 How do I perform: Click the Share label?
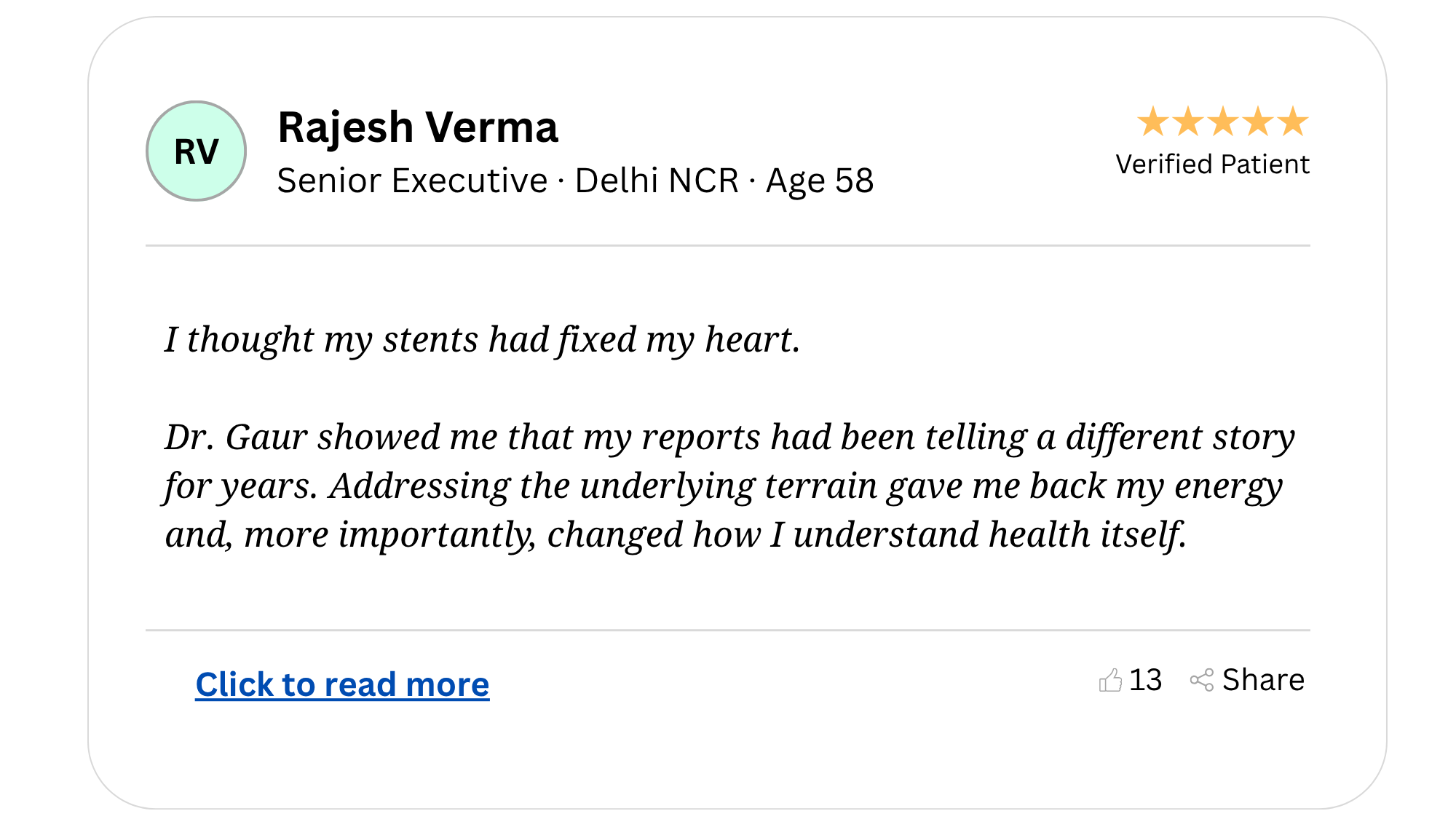[1263, 680]
